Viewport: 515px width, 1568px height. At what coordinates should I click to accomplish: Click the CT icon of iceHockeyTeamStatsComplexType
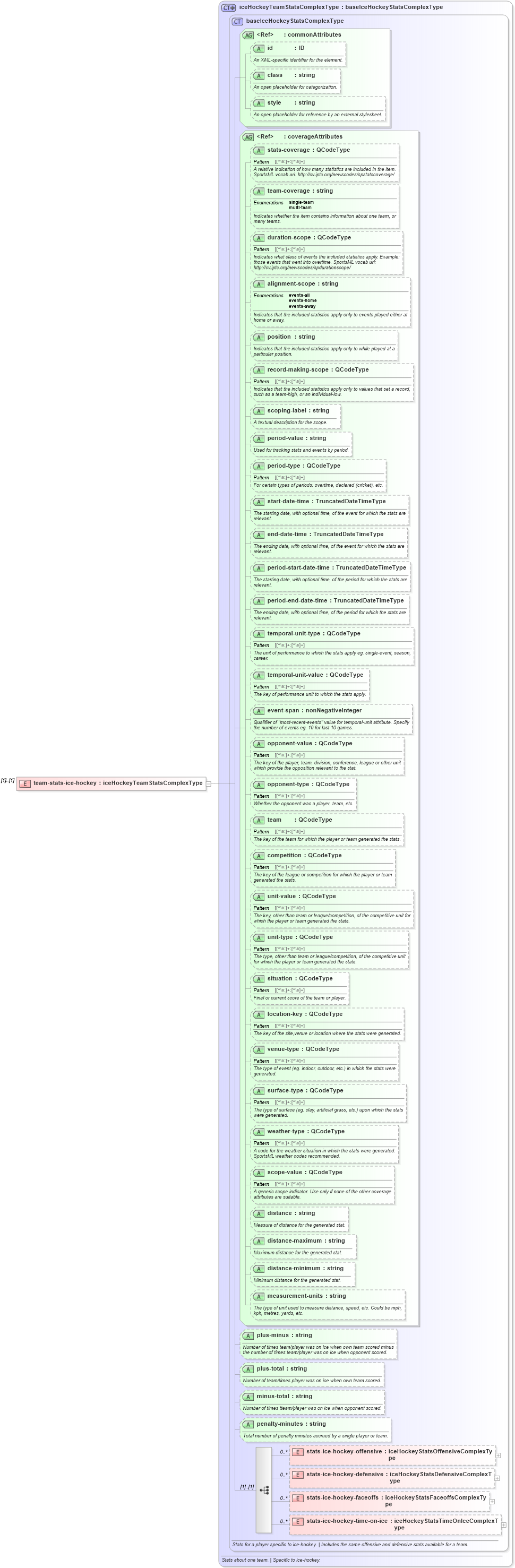[x=228, y=7]
